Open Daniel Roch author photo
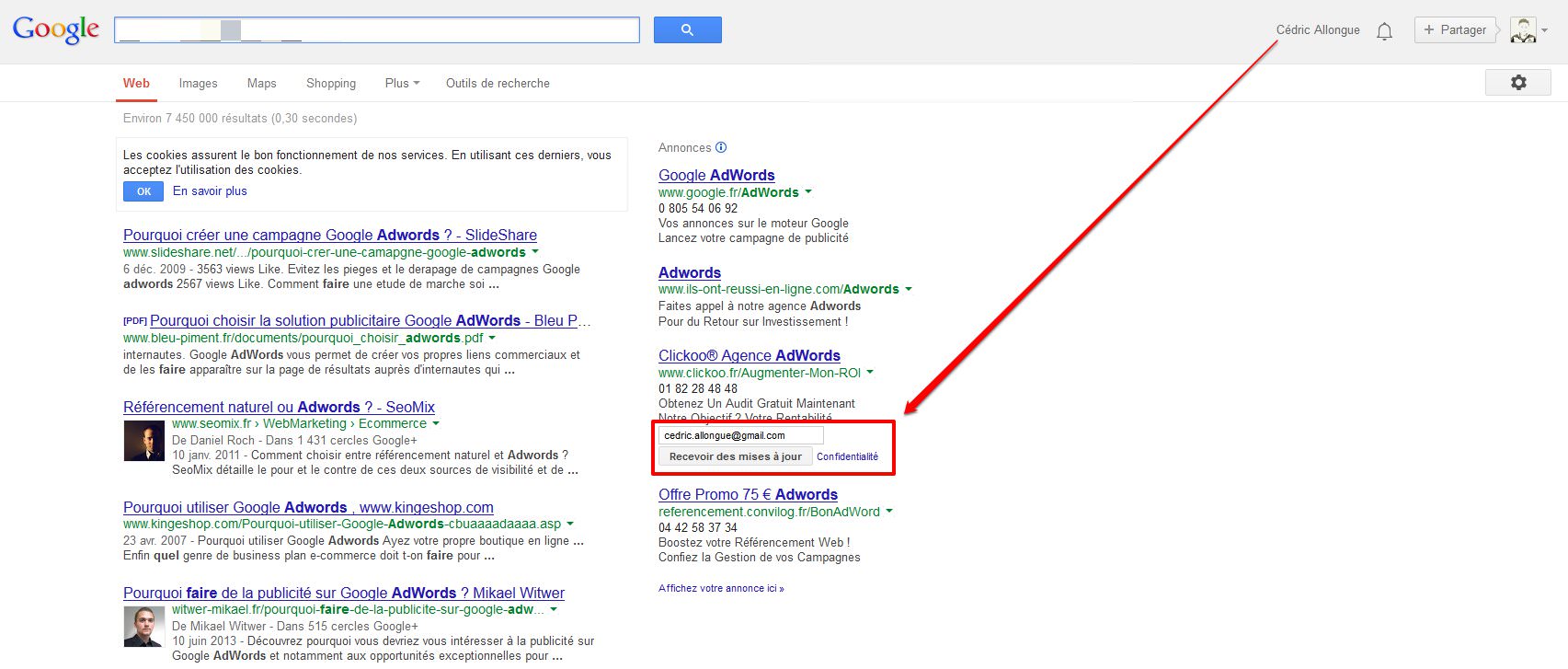 click(143, 441)
